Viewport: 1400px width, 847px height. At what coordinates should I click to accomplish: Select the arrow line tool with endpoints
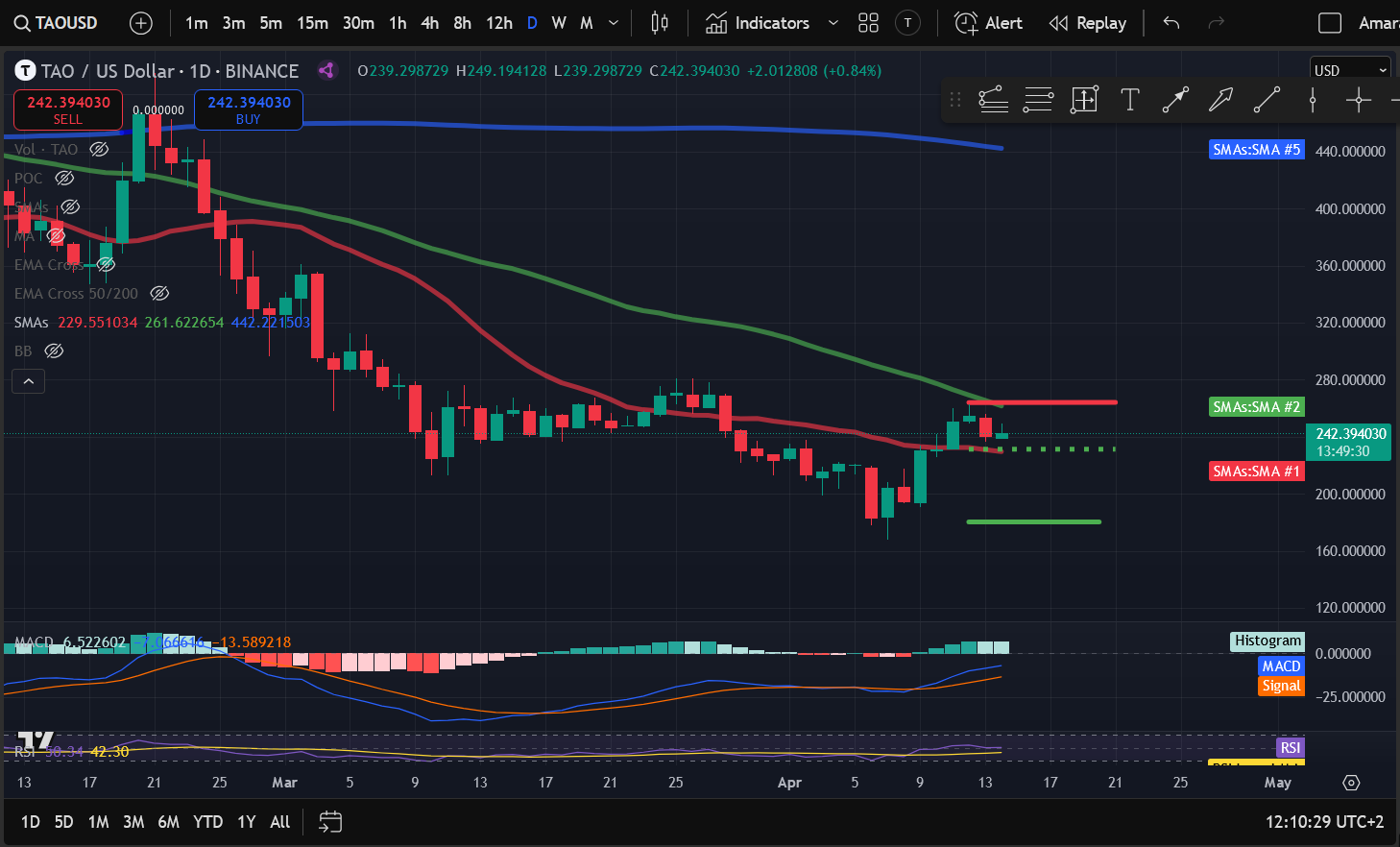coord(1175,99)
